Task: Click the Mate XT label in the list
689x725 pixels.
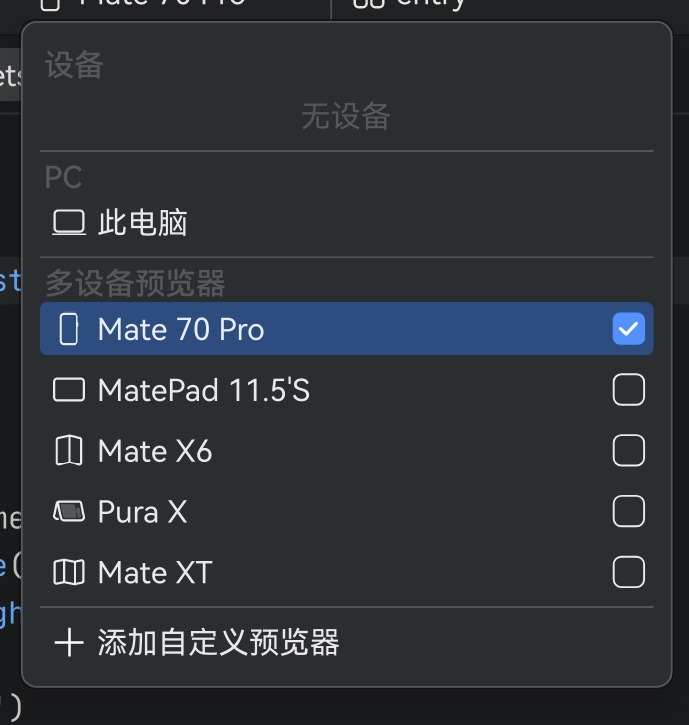Action: (155, 572)
